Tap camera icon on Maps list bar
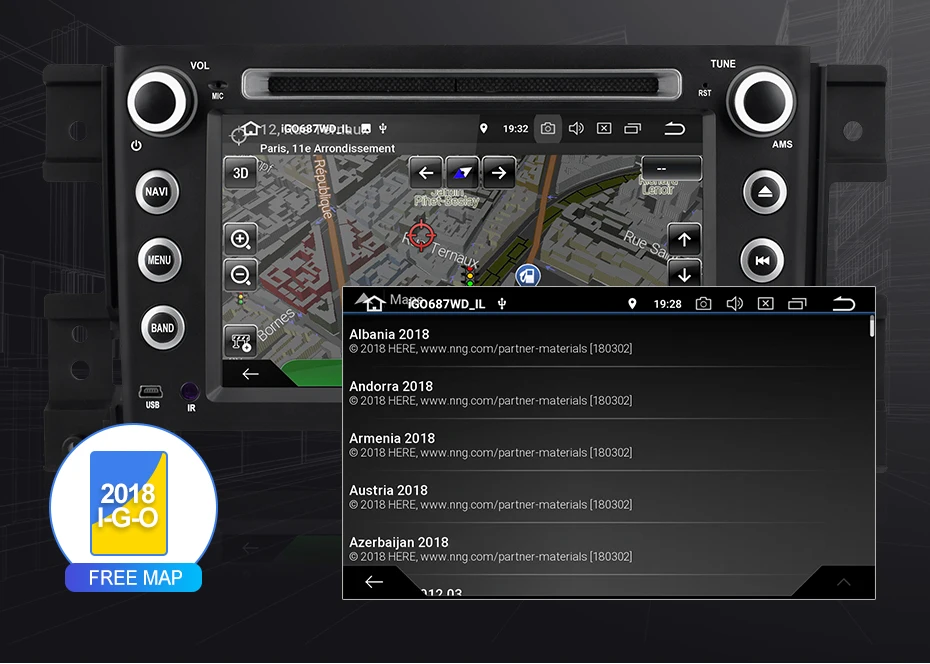 [x=703, y=304]
